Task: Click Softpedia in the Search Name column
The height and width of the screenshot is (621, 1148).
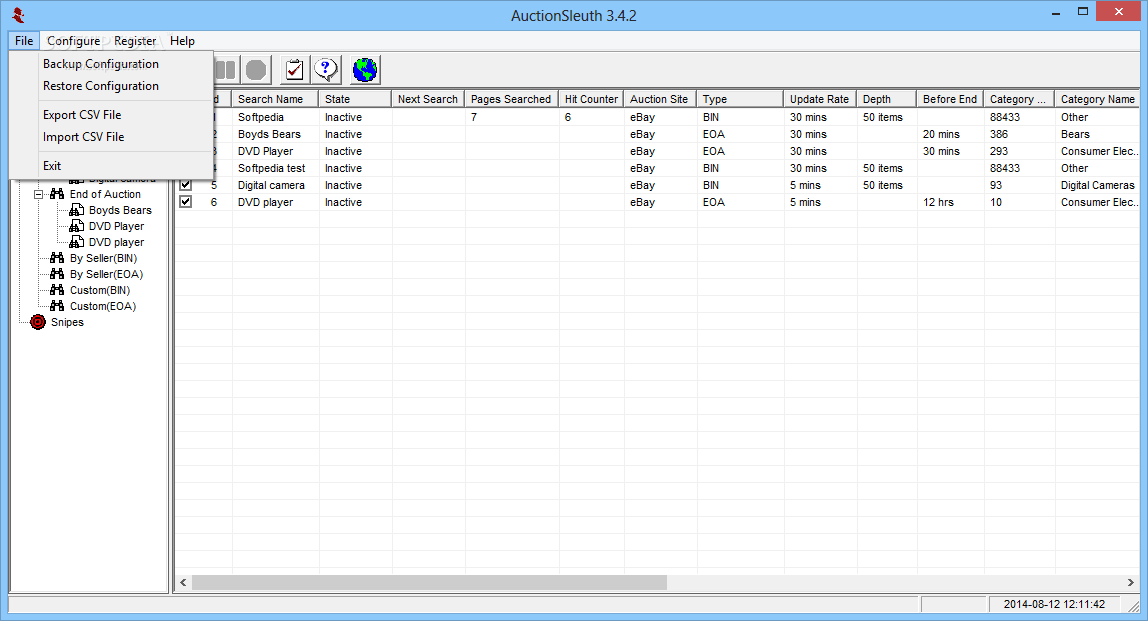Action: [261, 117]
